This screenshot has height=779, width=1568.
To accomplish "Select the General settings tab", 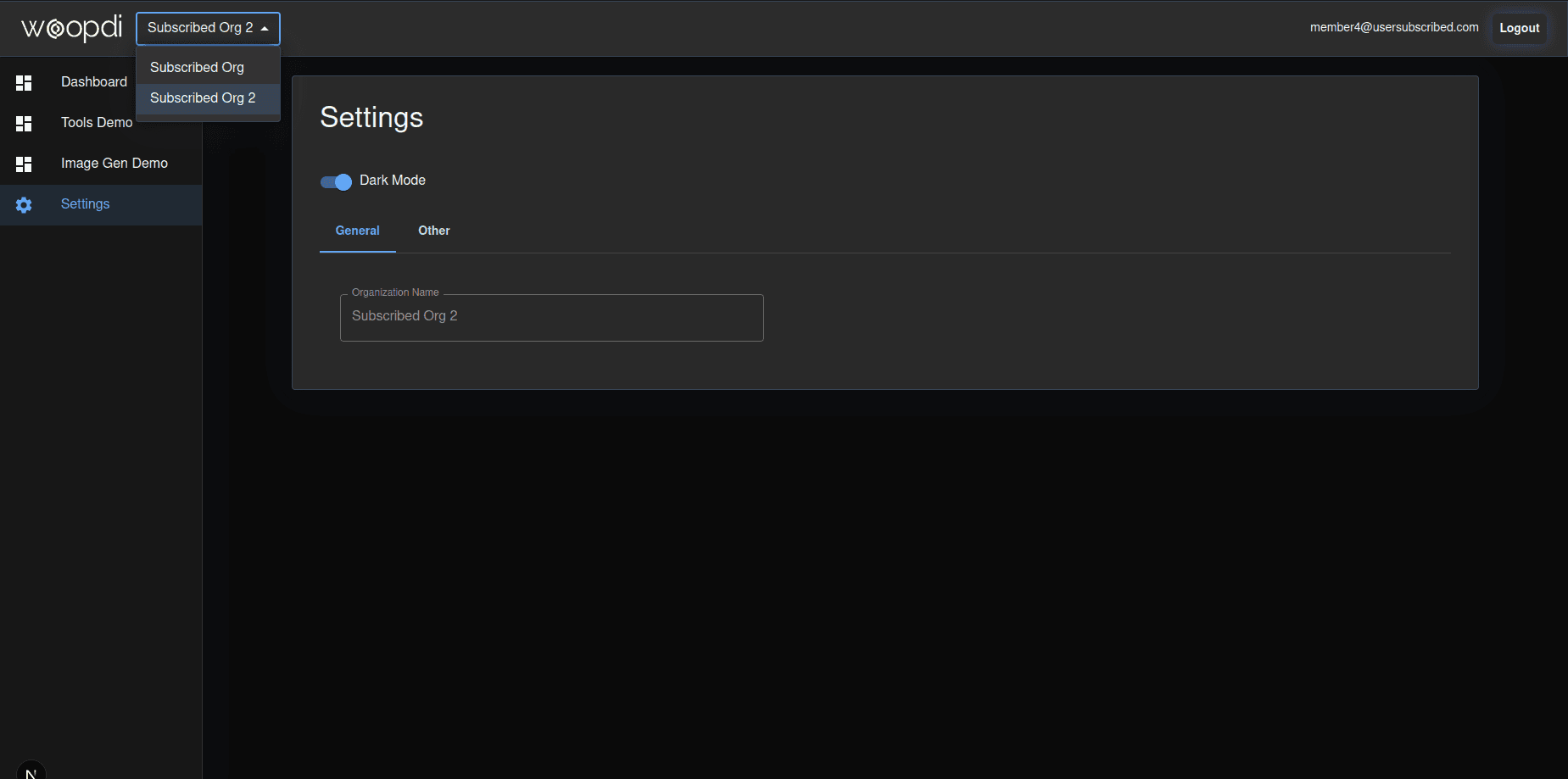I will coord(357,231).
